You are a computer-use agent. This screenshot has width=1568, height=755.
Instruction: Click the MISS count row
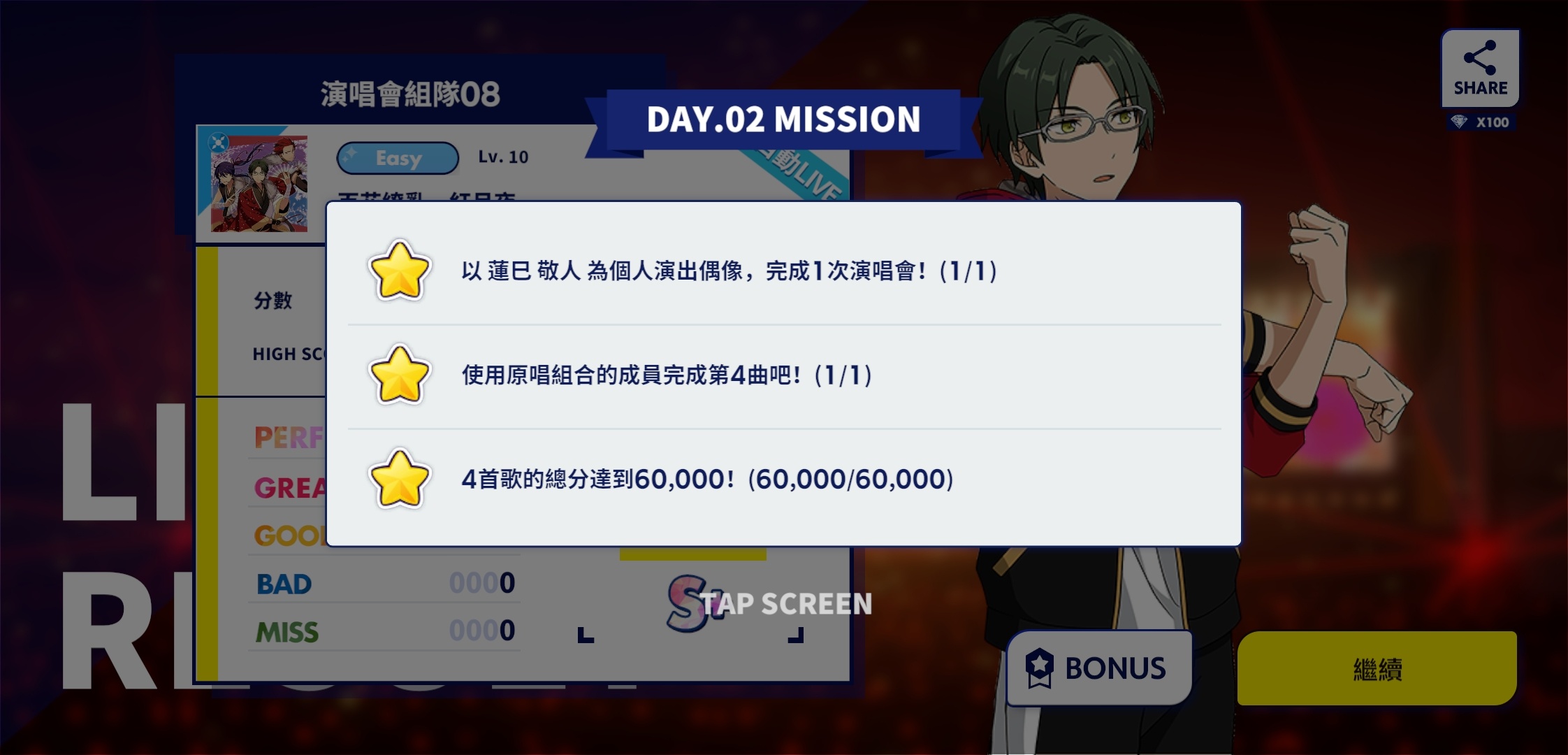[385, 631]
